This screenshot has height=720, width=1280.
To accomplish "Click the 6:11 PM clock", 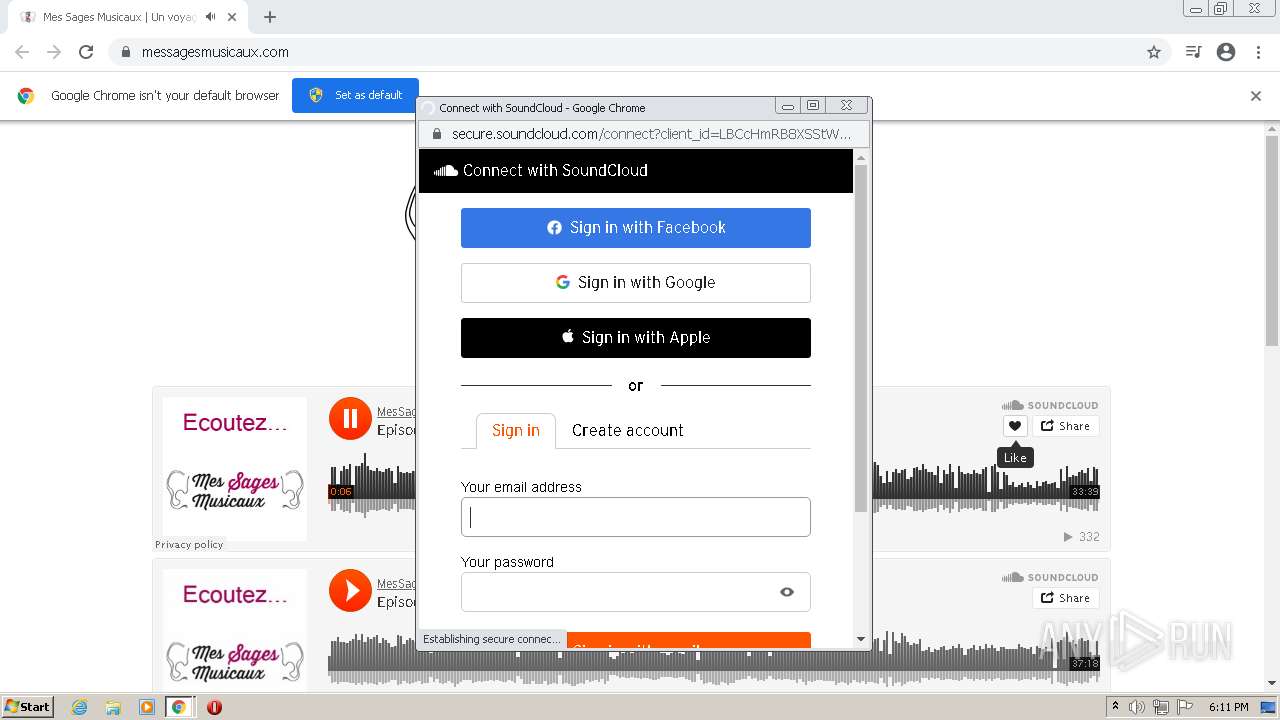I will click(1228, 707).
